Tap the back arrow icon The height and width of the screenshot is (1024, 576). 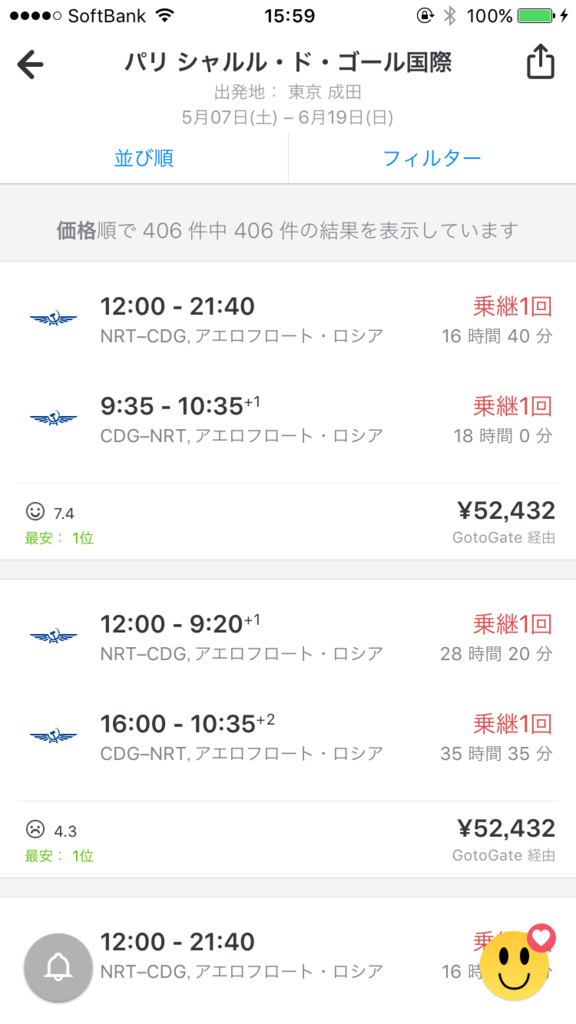pos(30,64)
